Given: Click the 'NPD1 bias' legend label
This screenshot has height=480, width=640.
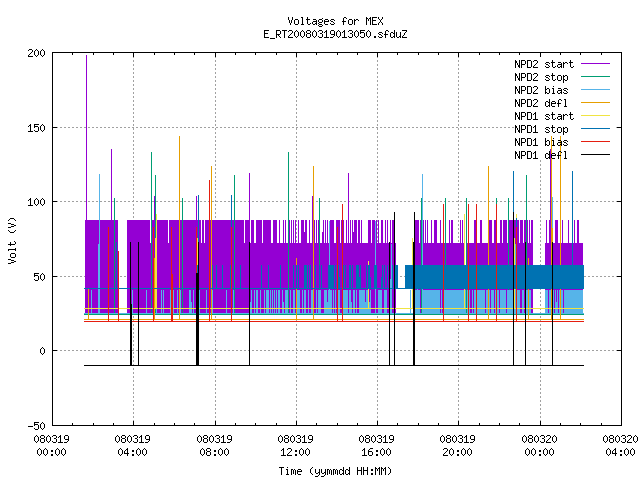Looking at the screenshot, I should 541,142.
